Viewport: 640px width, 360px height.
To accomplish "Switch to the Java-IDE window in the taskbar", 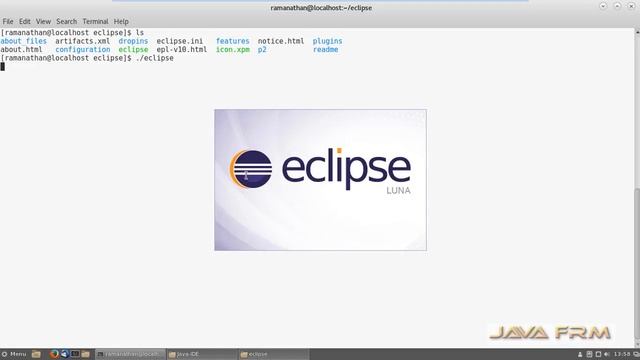I will tap(202, 354).
